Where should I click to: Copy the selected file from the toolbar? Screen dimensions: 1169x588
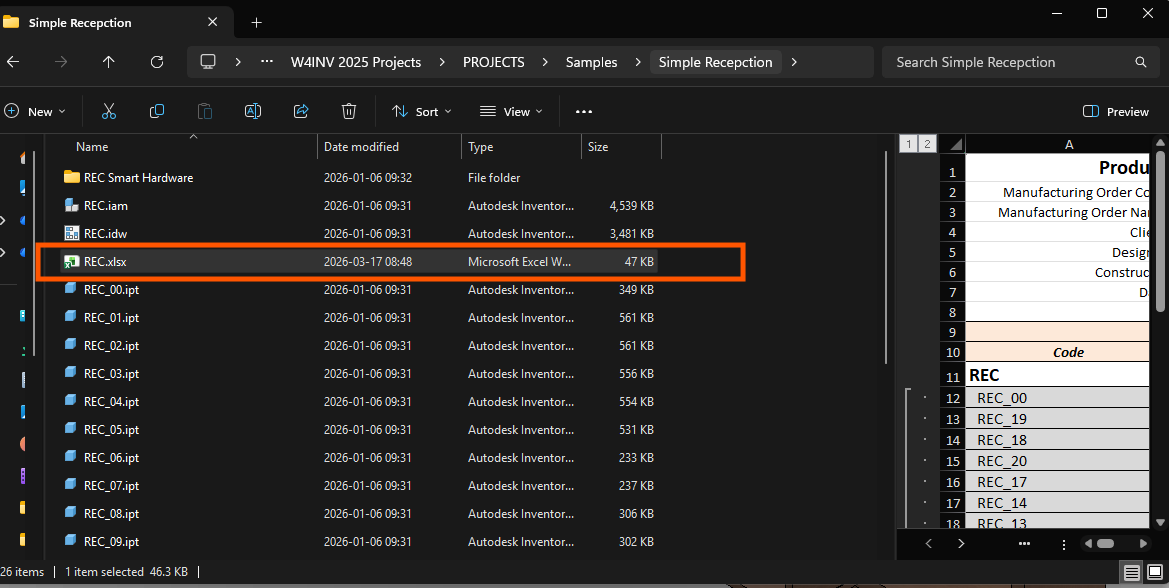click(157, 112)
